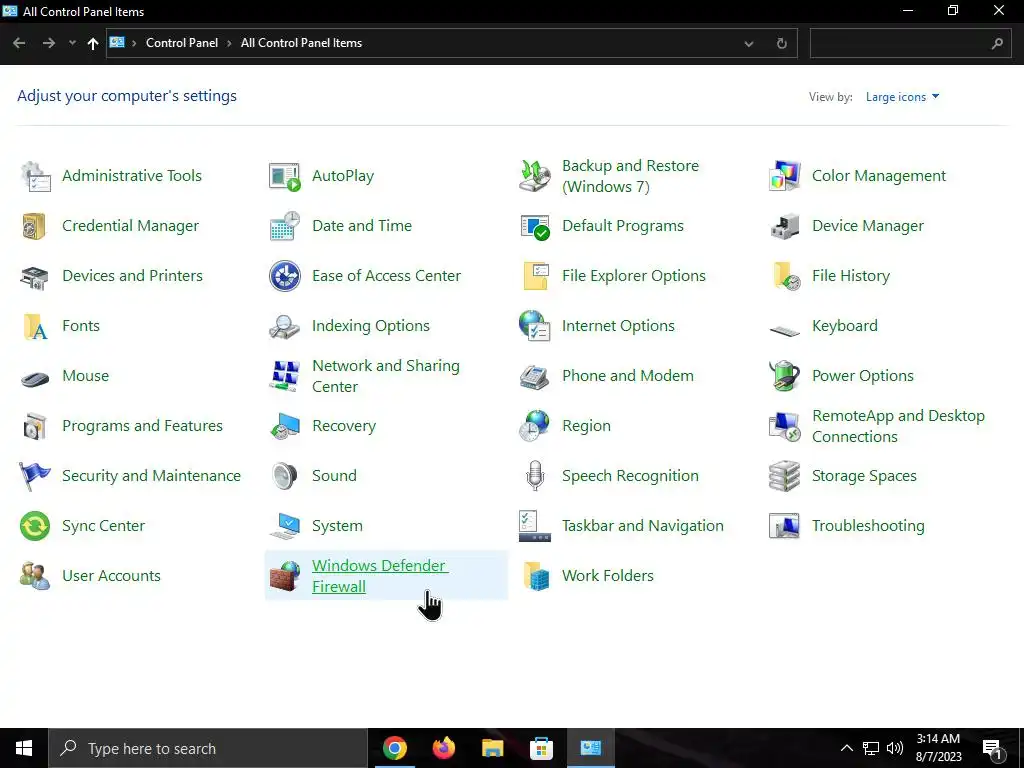Open the Ease of Access Center icon
The height and width of the screenshot is (768, 1024).
(285, 276)
